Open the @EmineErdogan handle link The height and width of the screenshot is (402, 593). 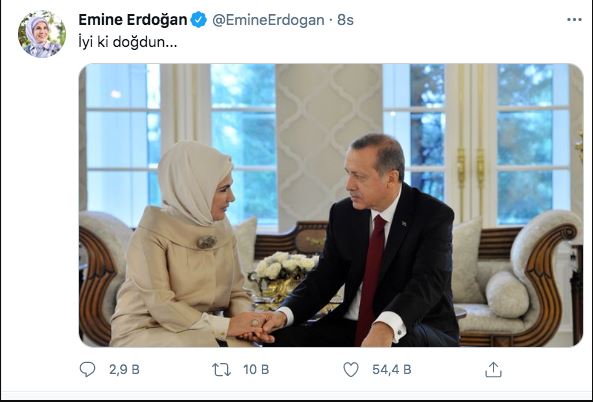268,20
